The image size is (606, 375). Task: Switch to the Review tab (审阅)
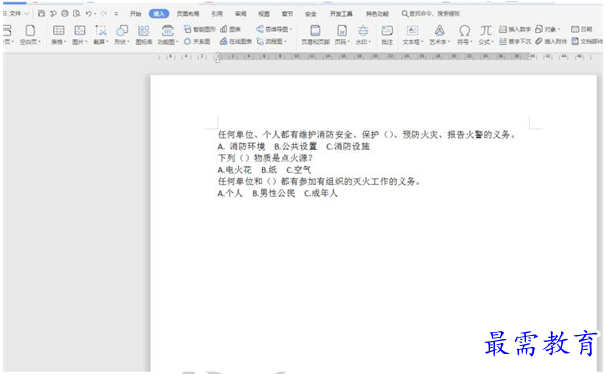(x=240, y=14)
